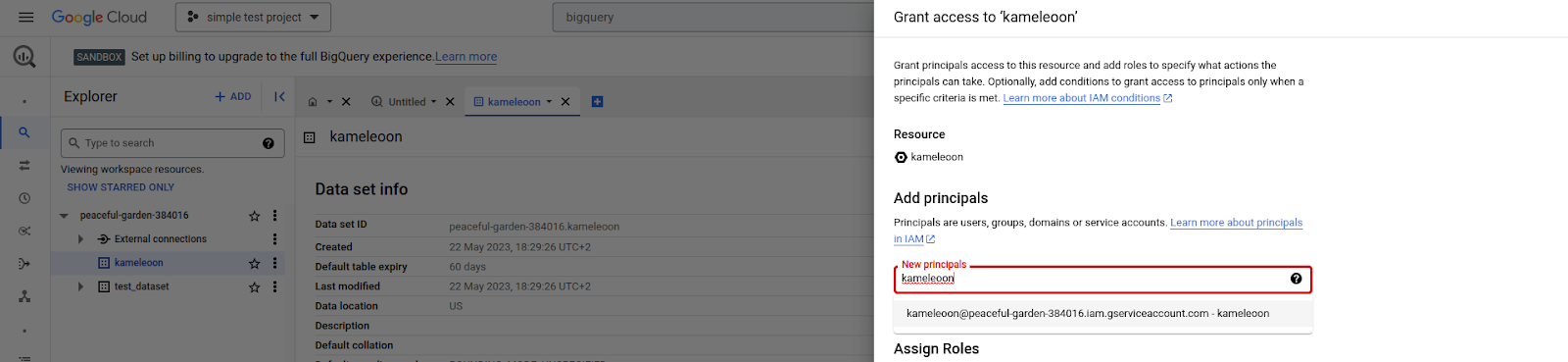Click the help icon in Explorer search box
Image resolution: width=1568 pixels, height=362 pixels.
click(x=269, y=143)
